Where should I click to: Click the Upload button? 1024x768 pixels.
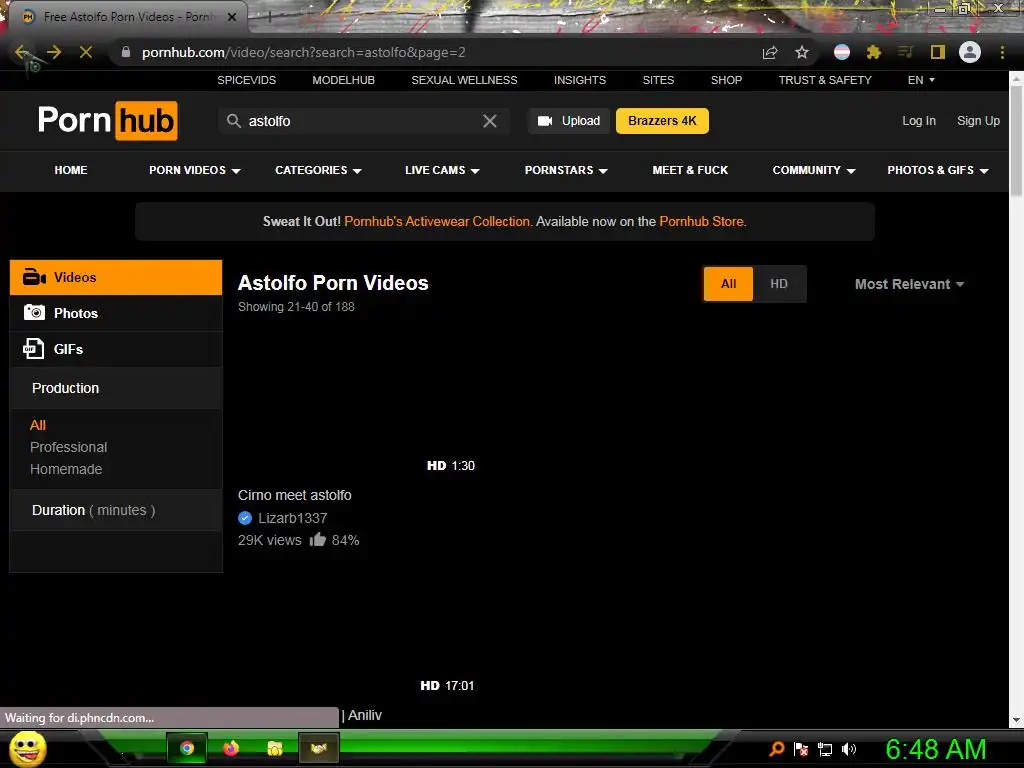[569, 121]
